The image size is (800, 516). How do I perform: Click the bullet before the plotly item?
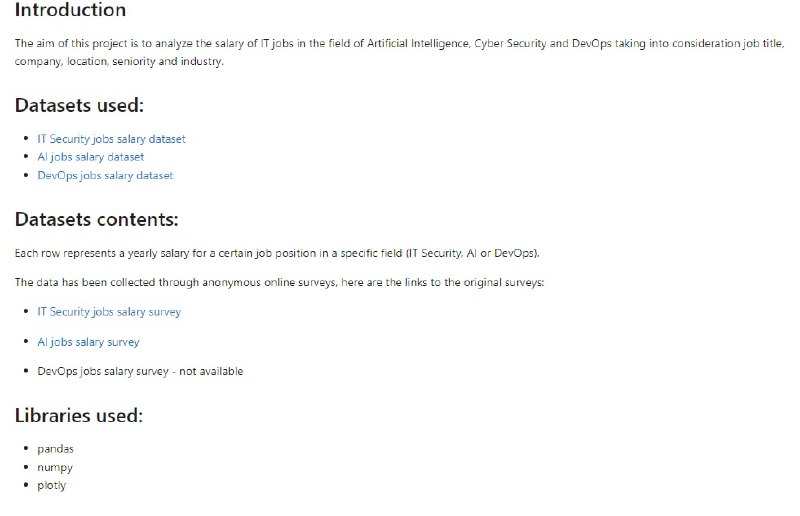pos(26,485)
